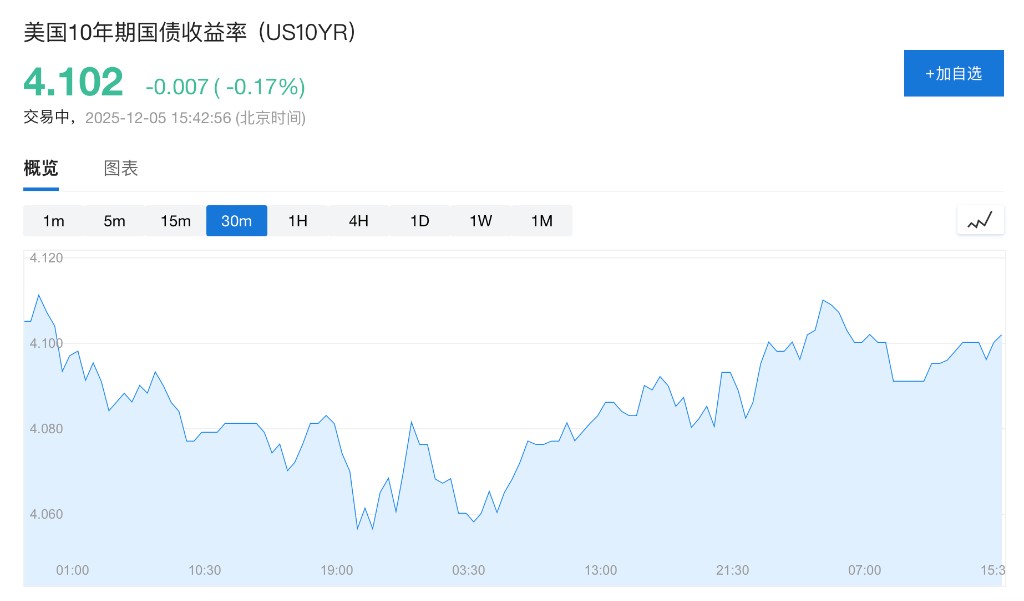Add US10YR to watchlist with +加自选
The image size is (1024, 601).
point(953,73)
